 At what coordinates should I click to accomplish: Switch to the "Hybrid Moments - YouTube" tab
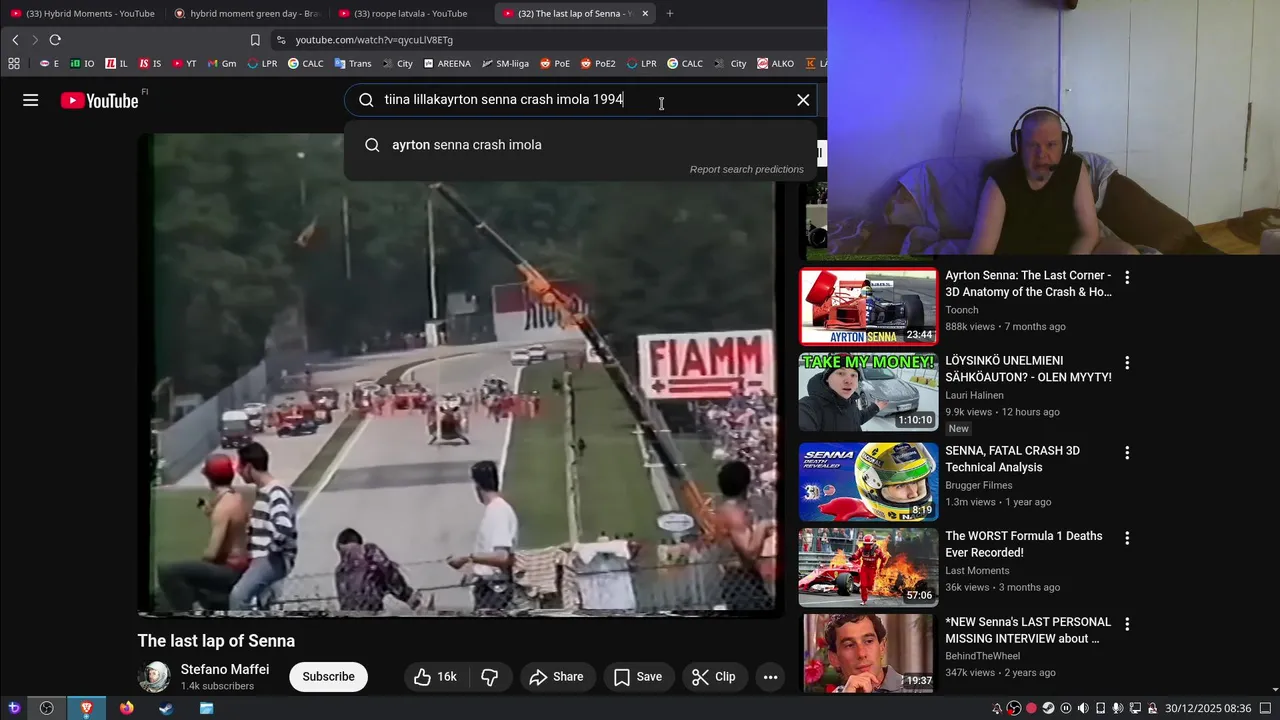point(82,13)
